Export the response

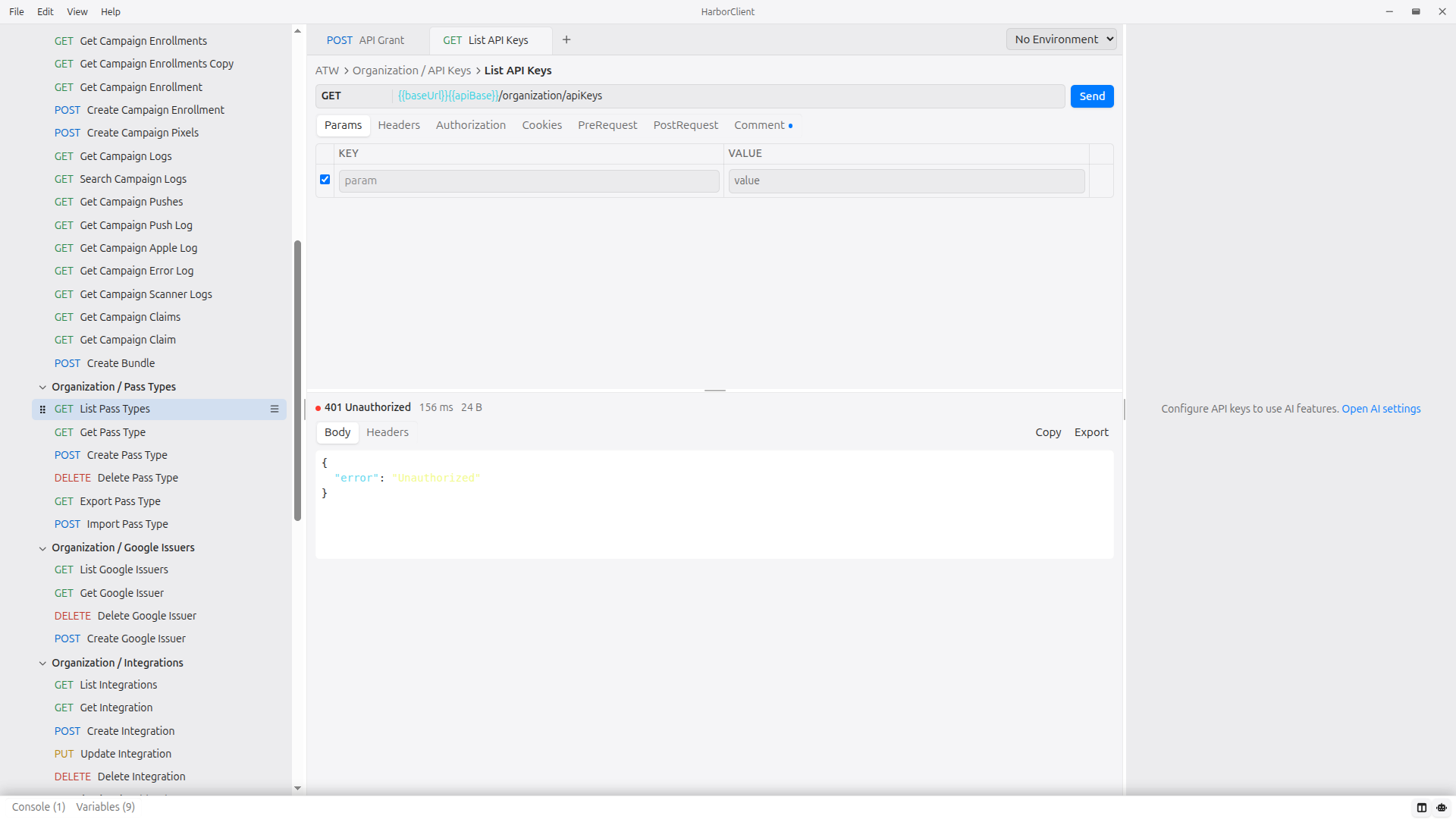[1091, 432]
